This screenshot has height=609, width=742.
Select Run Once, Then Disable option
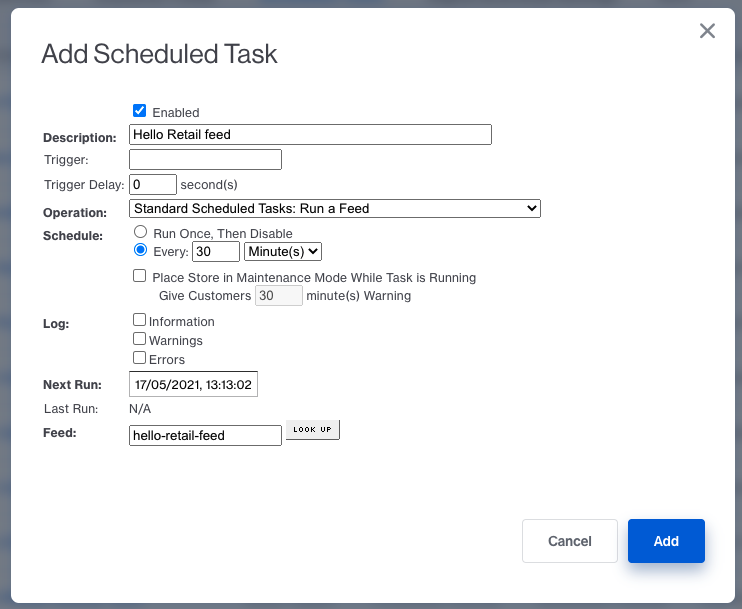pos(141,232)
